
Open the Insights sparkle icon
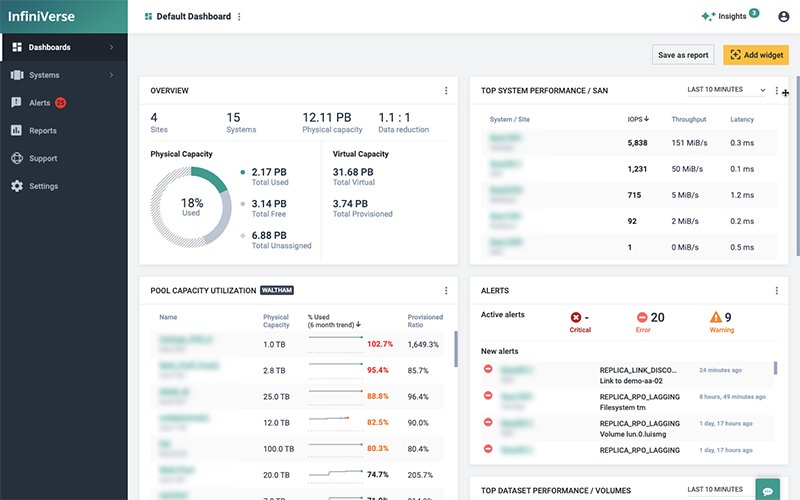click(708, 17)
